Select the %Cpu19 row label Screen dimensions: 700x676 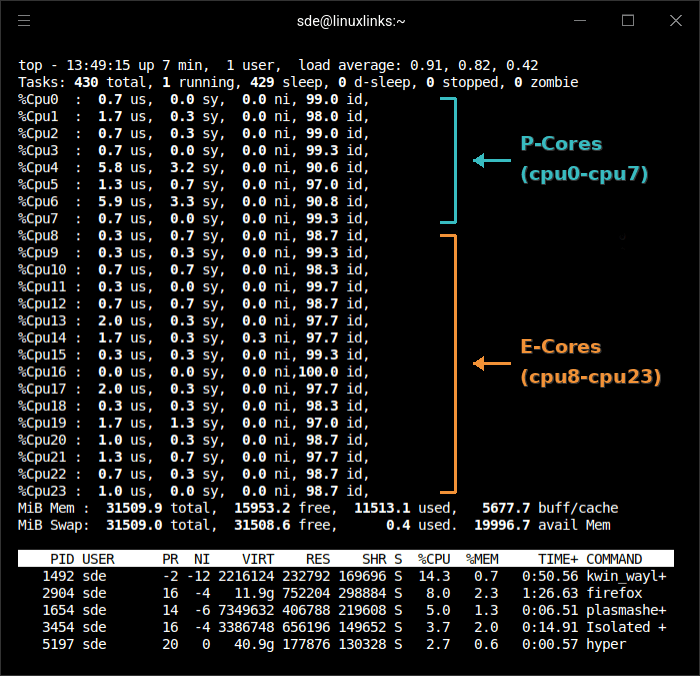[x=42, y=423]
